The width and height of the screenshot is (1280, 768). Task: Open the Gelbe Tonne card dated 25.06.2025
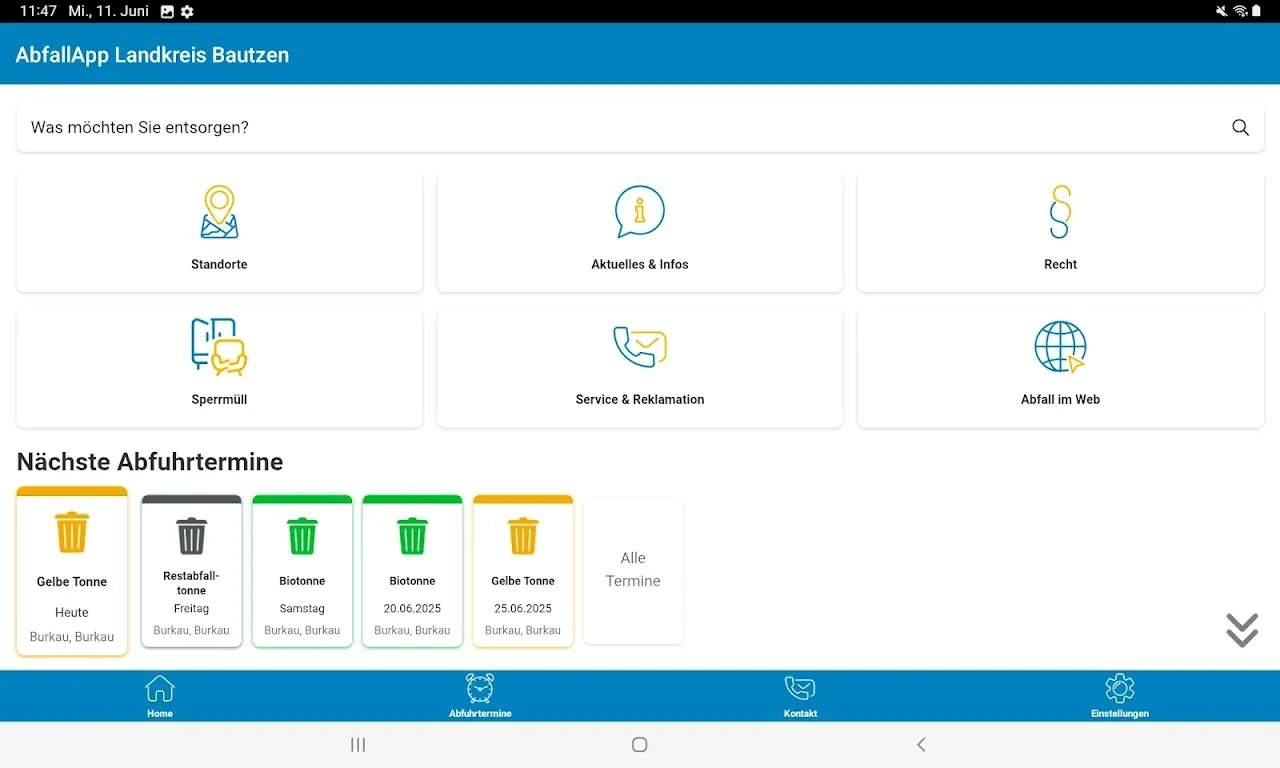(523, 572)
